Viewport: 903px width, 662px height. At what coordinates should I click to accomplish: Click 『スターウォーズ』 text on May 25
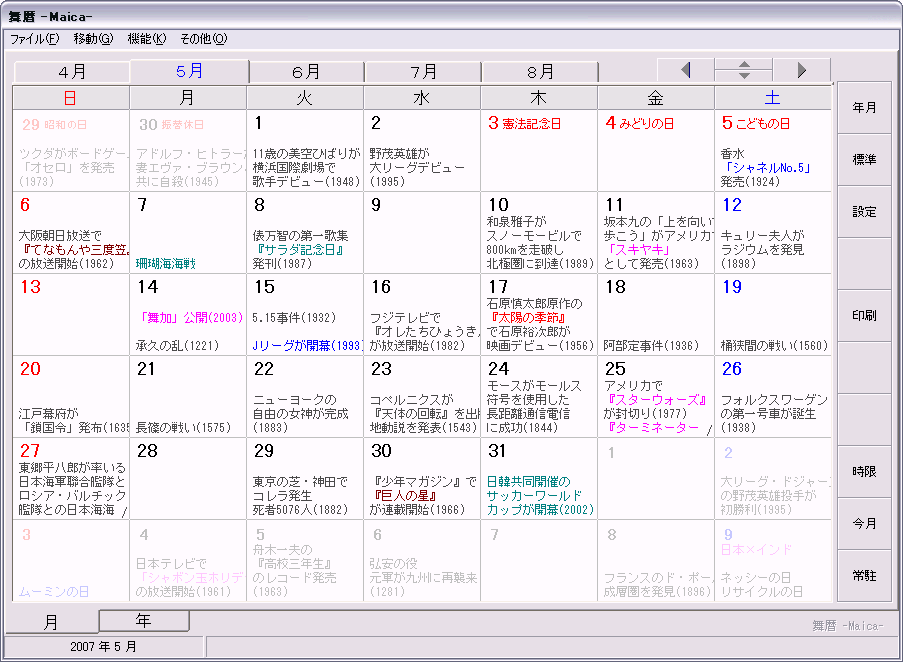(x=656, y=400)
